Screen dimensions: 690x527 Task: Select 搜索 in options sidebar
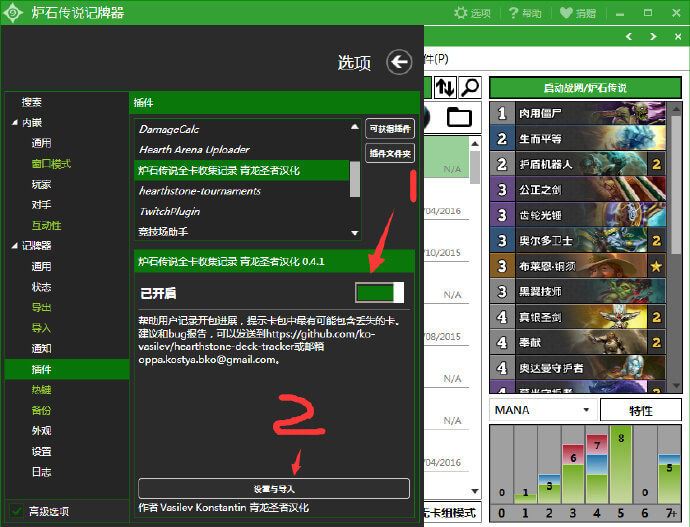click(x=32, y=102)
